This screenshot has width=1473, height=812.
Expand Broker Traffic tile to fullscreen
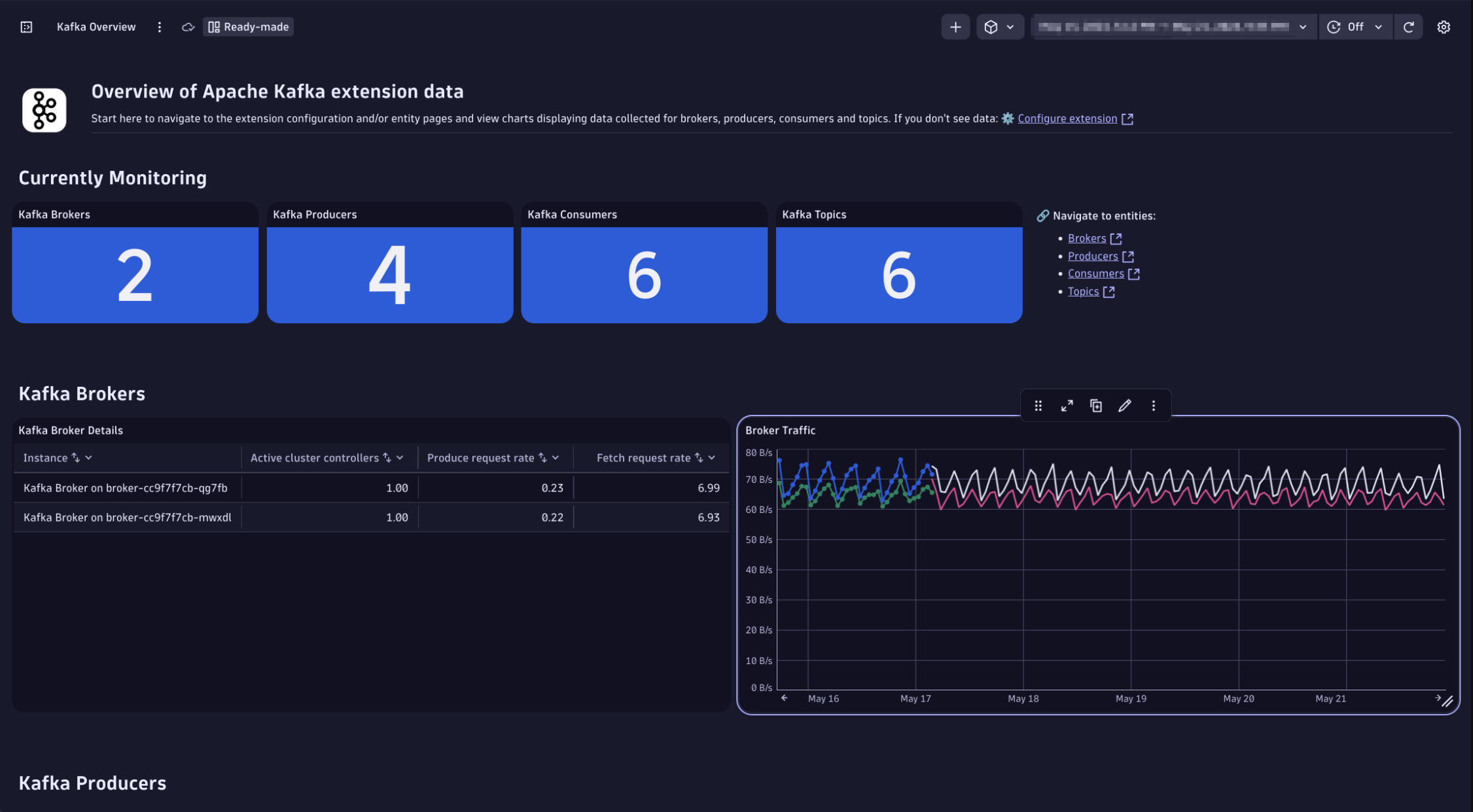pos(1067,406)
